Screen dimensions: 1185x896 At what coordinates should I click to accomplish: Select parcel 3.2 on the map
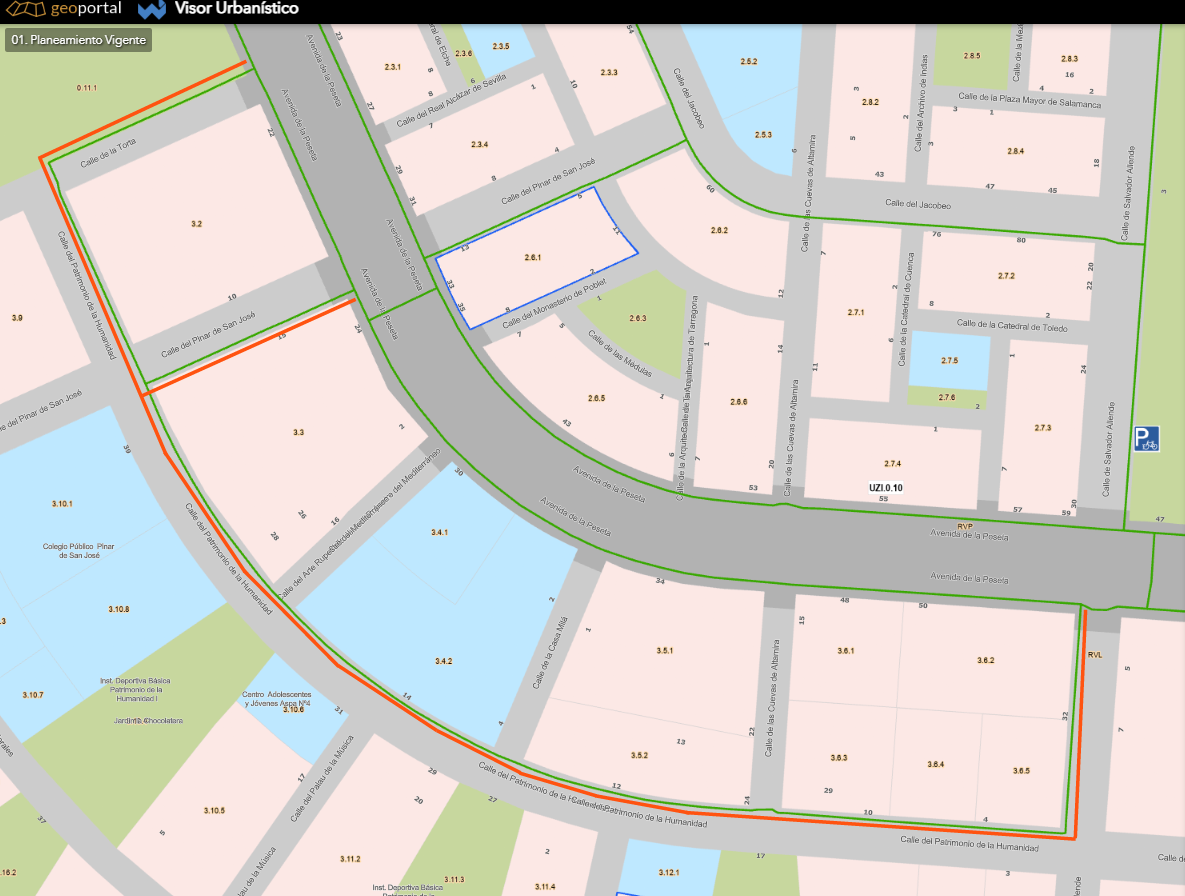196,224
